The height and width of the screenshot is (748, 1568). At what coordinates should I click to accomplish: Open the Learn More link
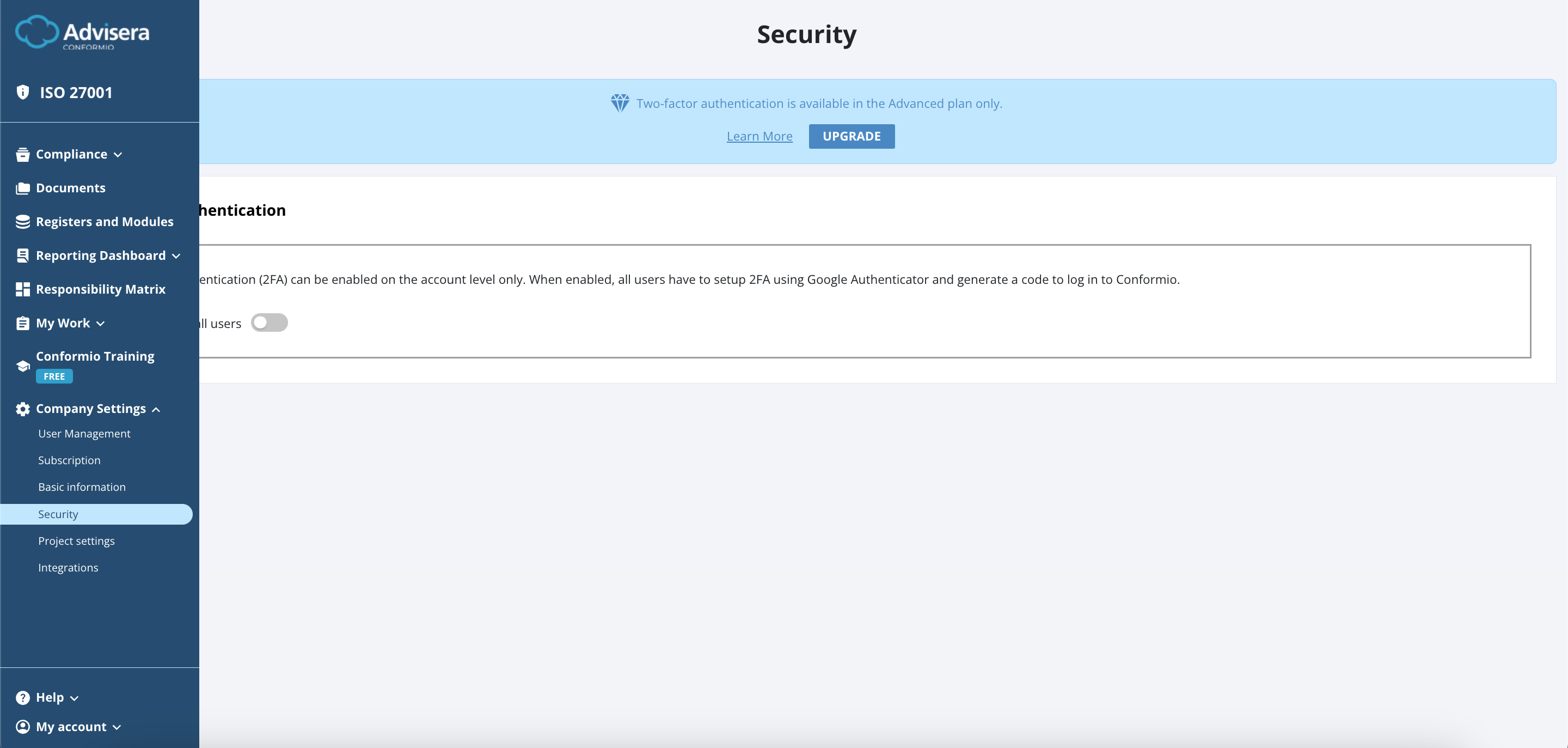coord(759,136)
